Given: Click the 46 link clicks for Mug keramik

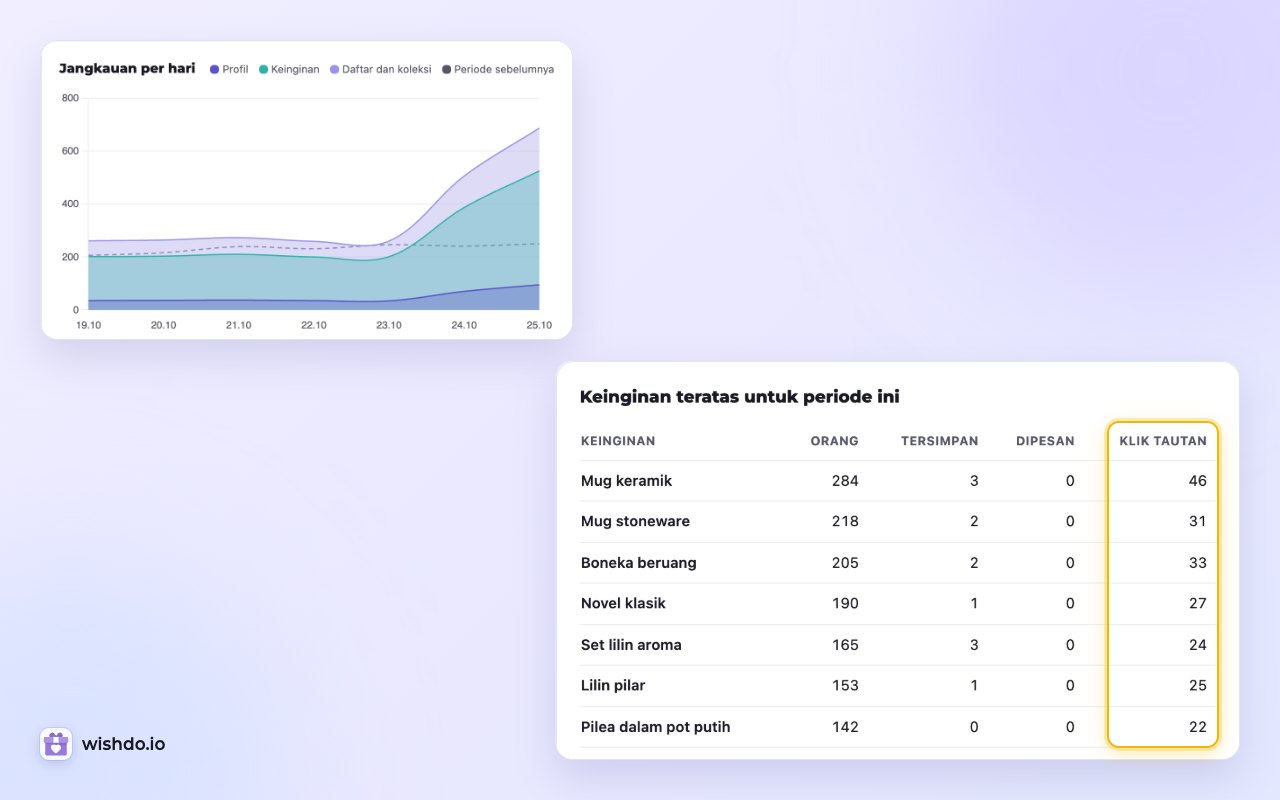Looking at the screenshot, I should click(1198, 481).
